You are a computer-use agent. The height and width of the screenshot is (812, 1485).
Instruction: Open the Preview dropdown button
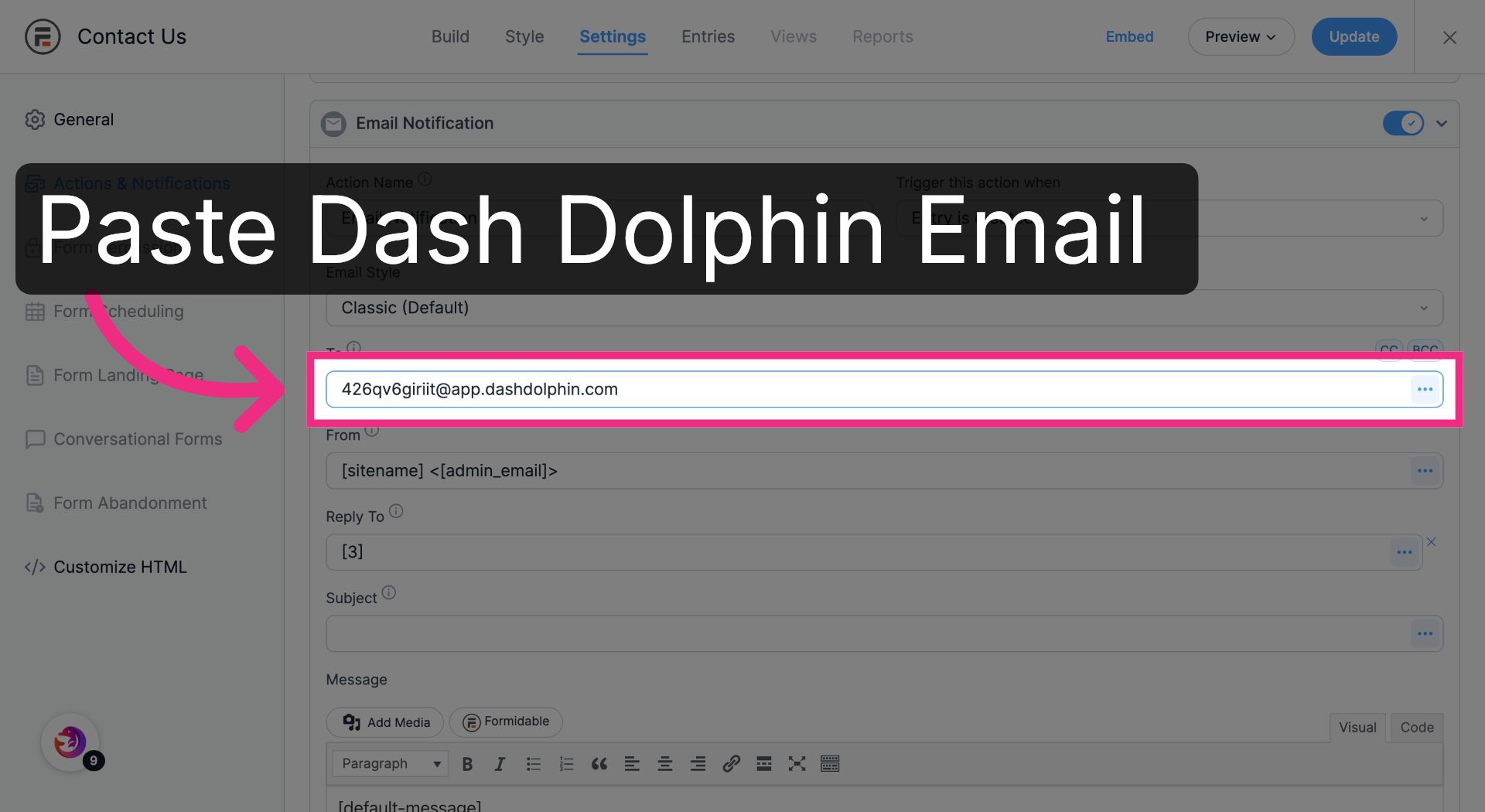tap(1241, 36)
